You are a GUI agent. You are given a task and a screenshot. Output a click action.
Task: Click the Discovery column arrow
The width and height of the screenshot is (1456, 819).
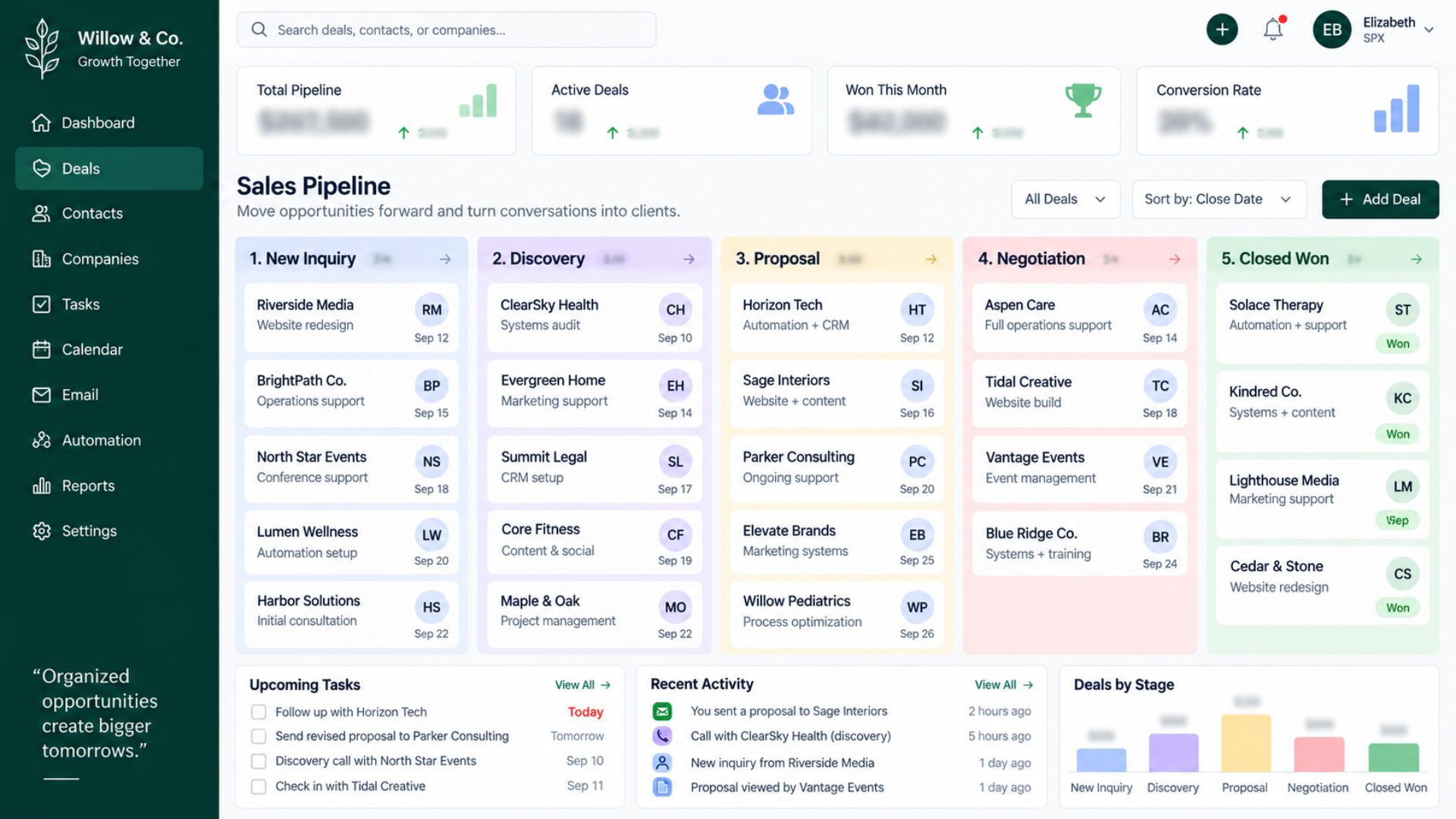(689, 259)
